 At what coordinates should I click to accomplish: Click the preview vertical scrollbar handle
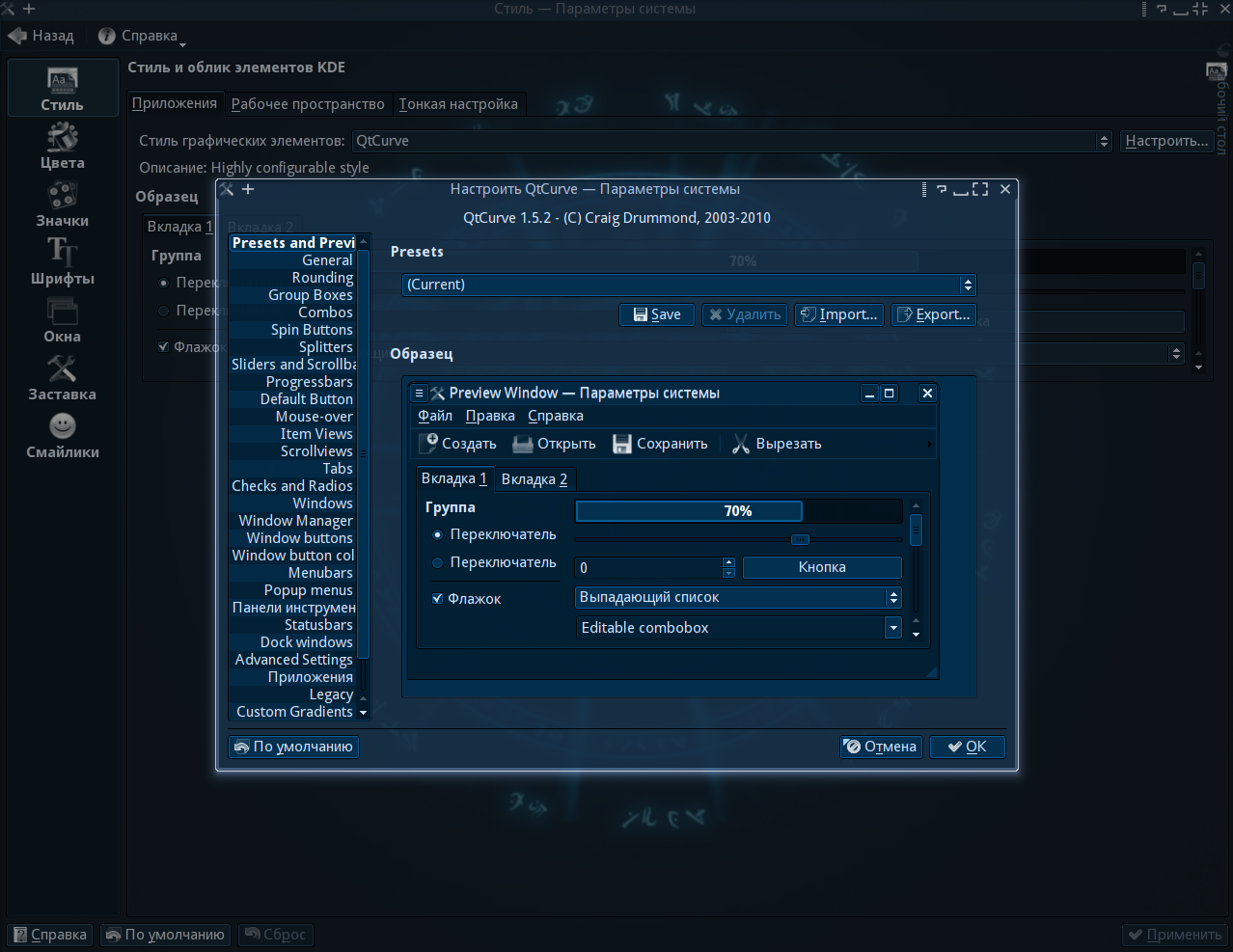[x=916, y=530]
